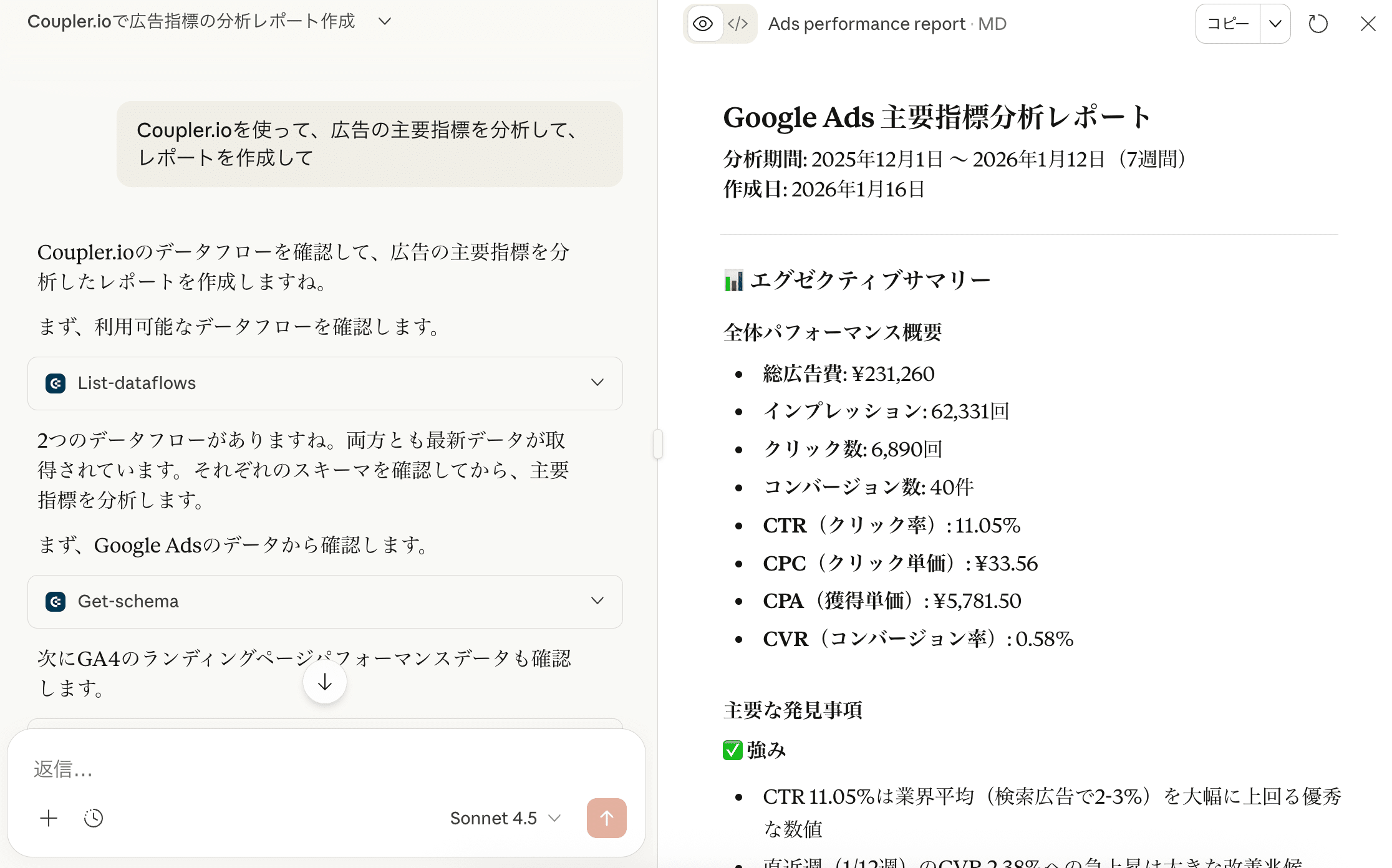
Task: Click the green check 強み heading
Action: [755, 750]
